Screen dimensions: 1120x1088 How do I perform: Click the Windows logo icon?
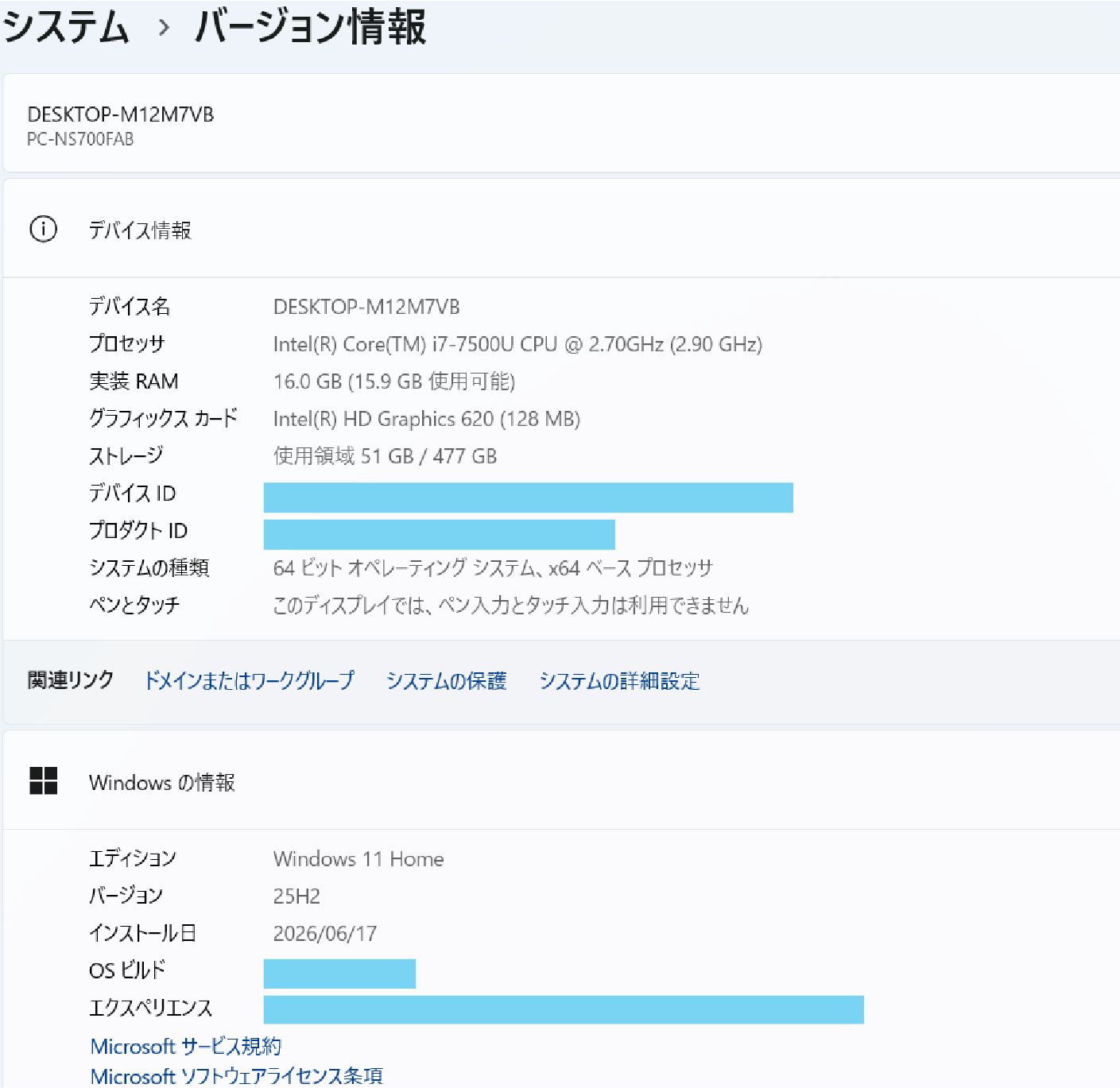[x=43, y=780]
